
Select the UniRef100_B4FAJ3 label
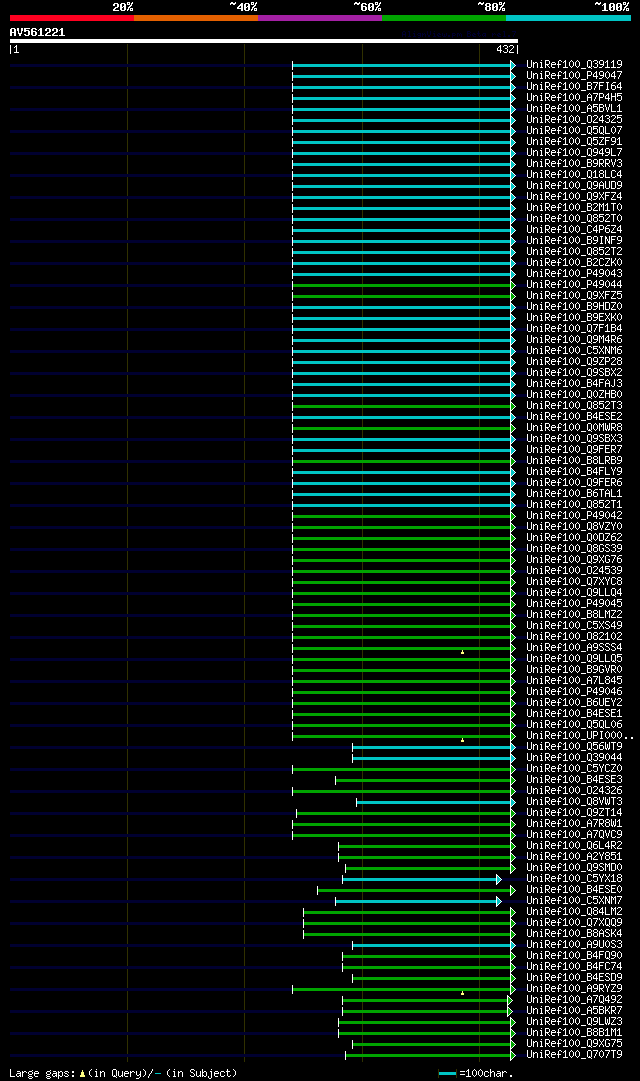point(574,384)
